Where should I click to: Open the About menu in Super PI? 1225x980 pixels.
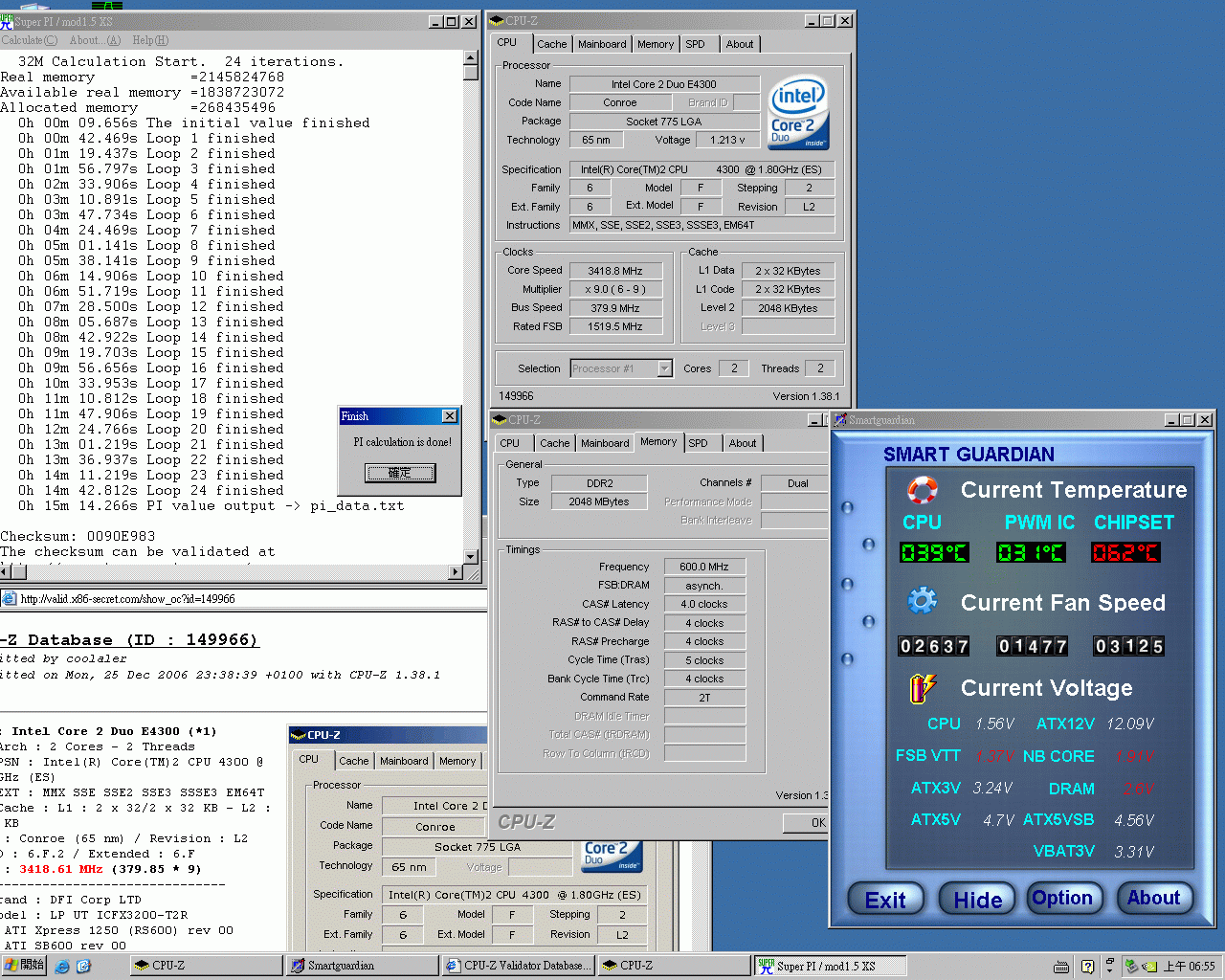95,40
